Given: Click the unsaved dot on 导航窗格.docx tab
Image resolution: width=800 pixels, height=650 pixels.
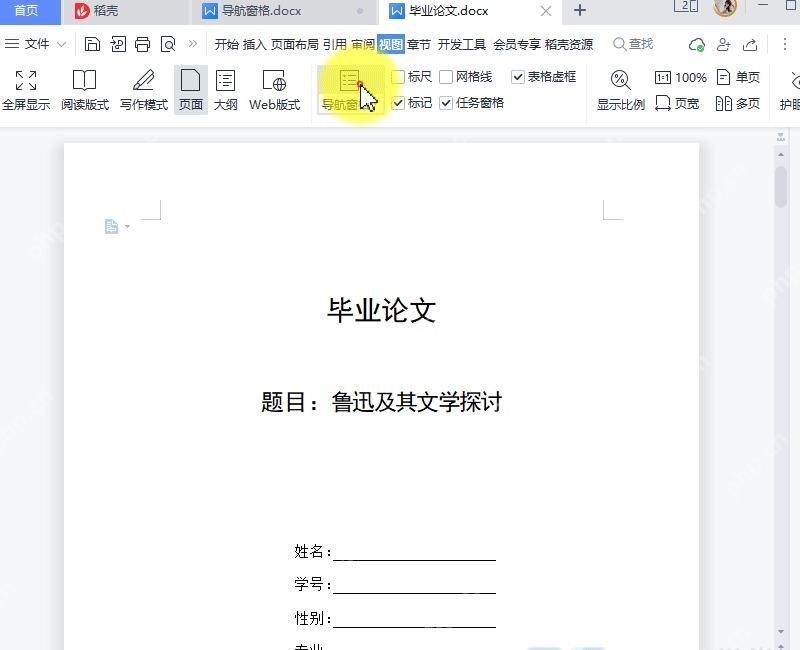Looking at the screenshot, I should point(360,11).
